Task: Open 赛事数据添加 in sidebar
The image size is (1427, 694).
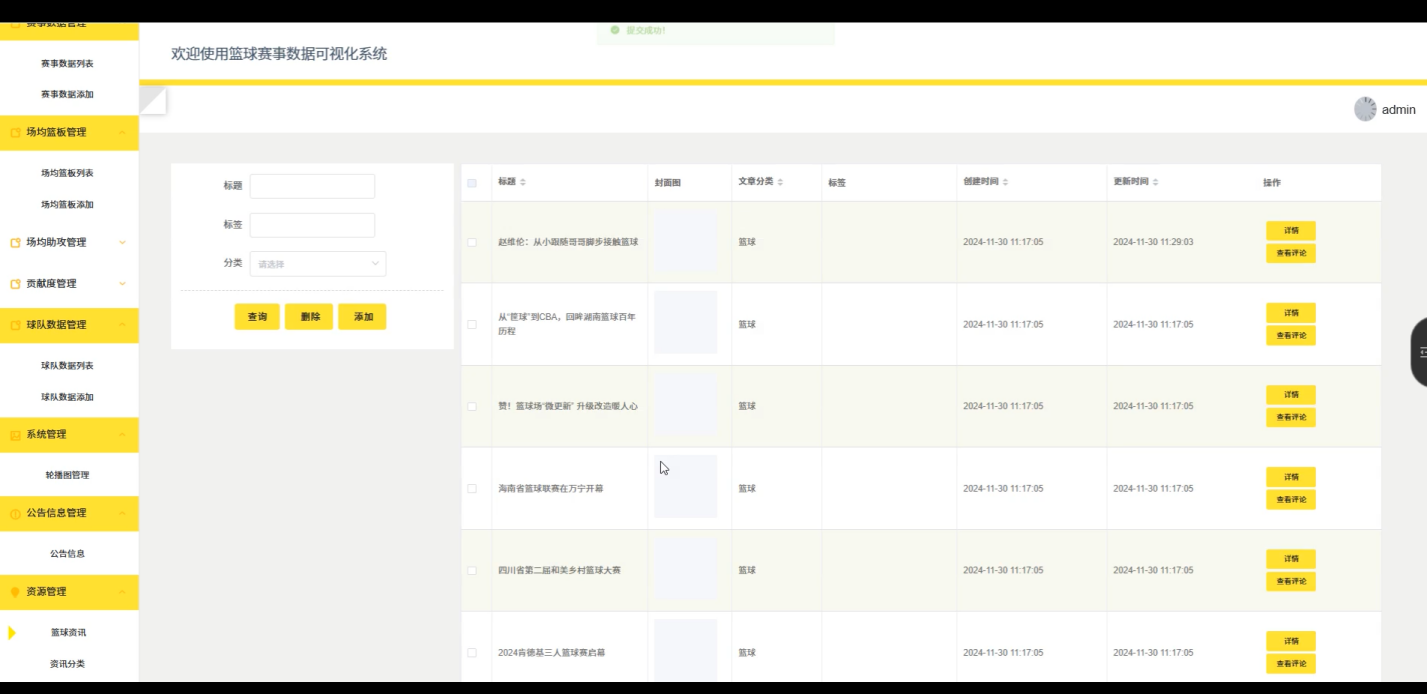Action: click(67, 94)
